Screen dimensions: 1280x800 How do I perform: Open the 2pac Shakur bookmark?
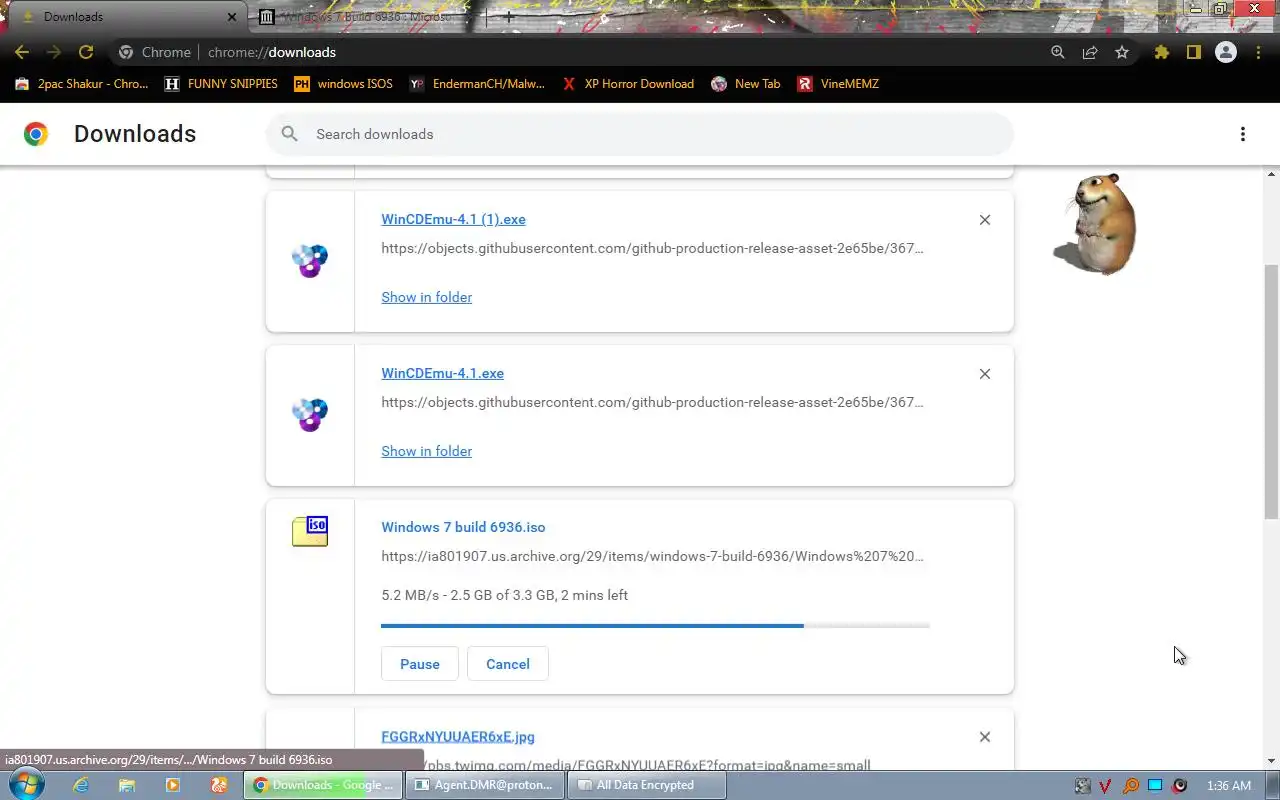pos(82,84)
